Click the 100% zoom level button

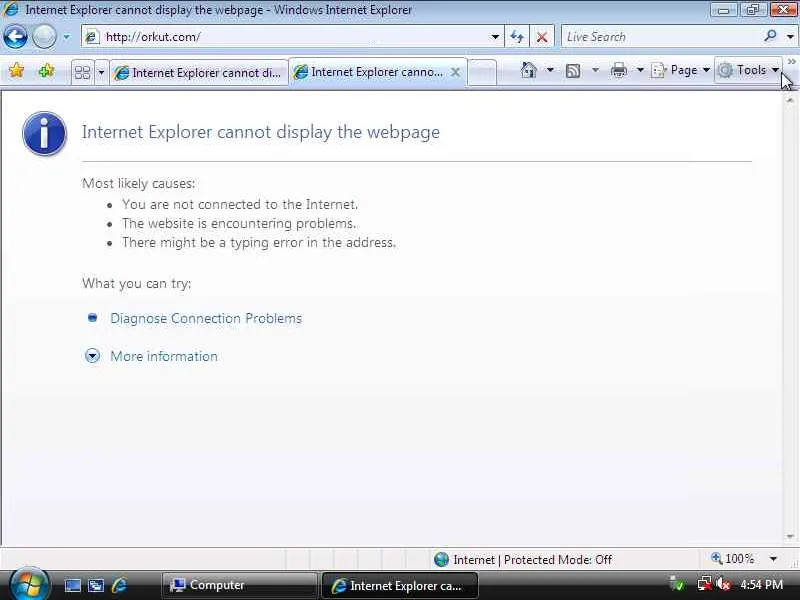[733, 559]
